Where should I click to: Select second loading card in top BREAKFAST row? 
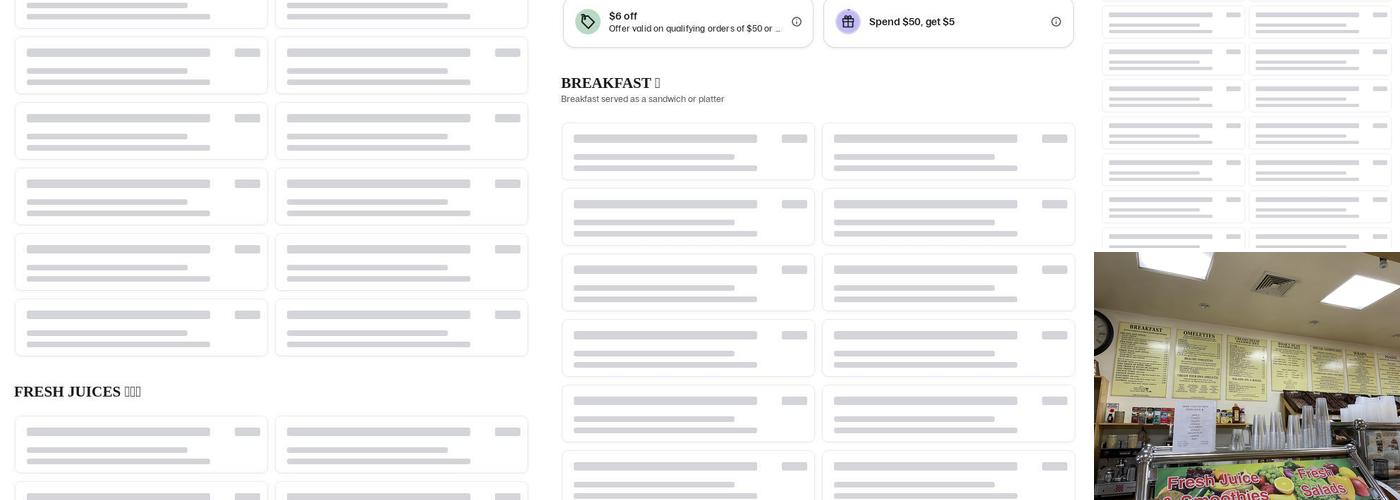(x=948, y=152)
